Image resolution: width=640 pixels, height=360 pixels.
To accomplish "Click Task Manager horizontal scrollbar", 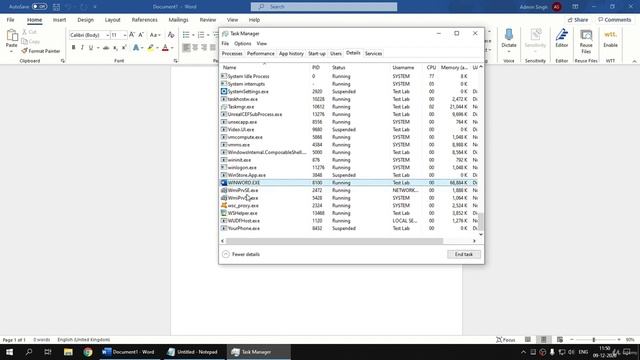I will (x=334, y=241).
